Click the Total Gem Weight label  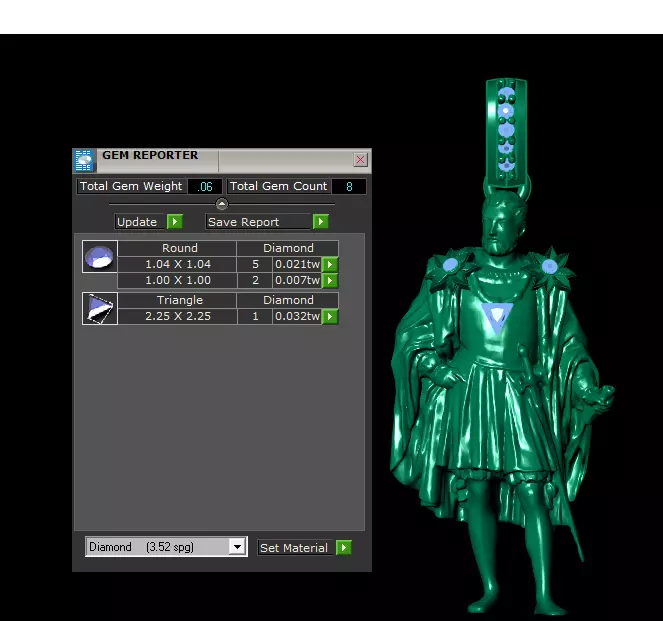(131, 186)
